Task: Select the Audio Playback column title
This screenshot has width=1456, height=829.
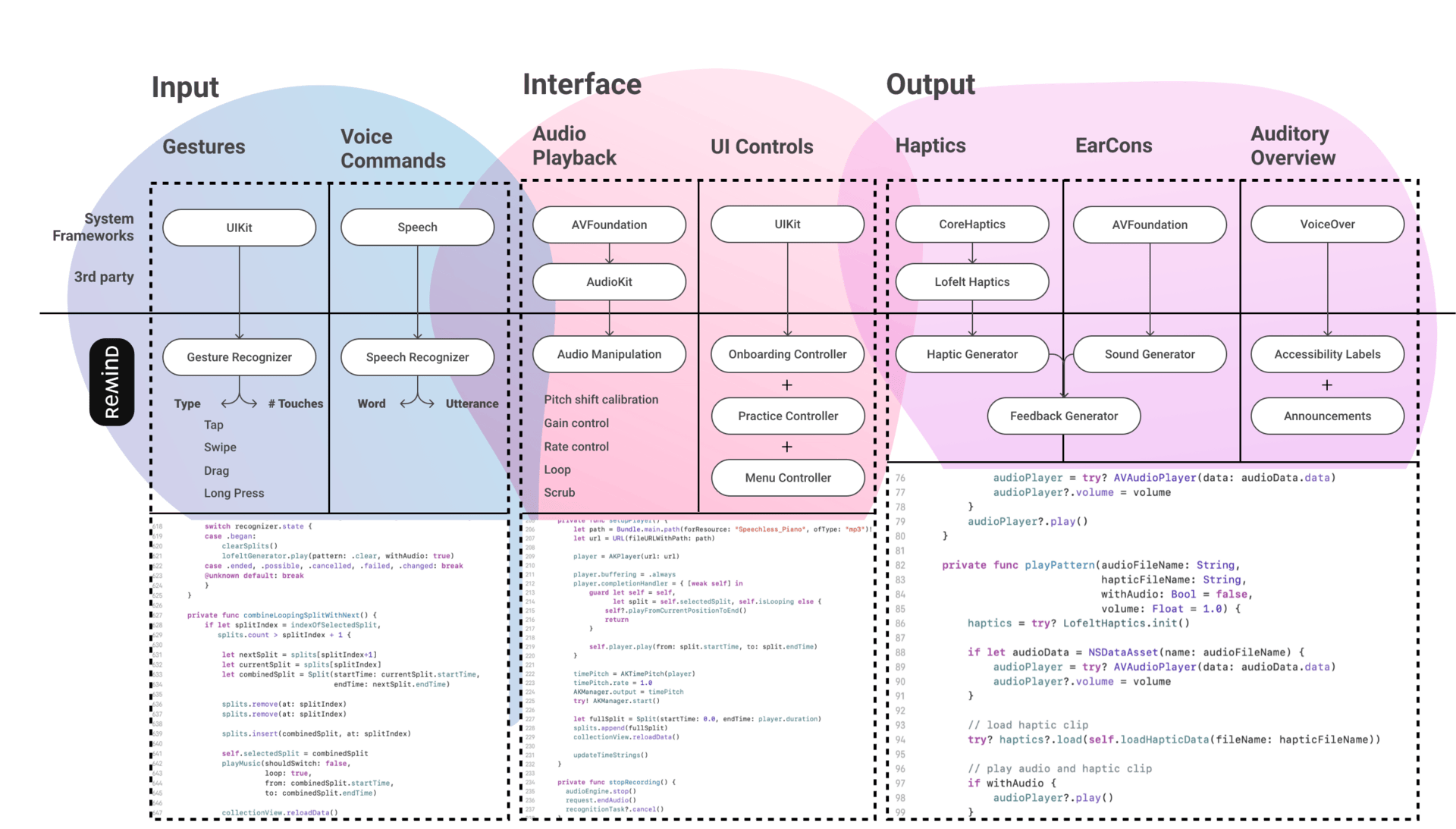Action: (x=574, y=146)
